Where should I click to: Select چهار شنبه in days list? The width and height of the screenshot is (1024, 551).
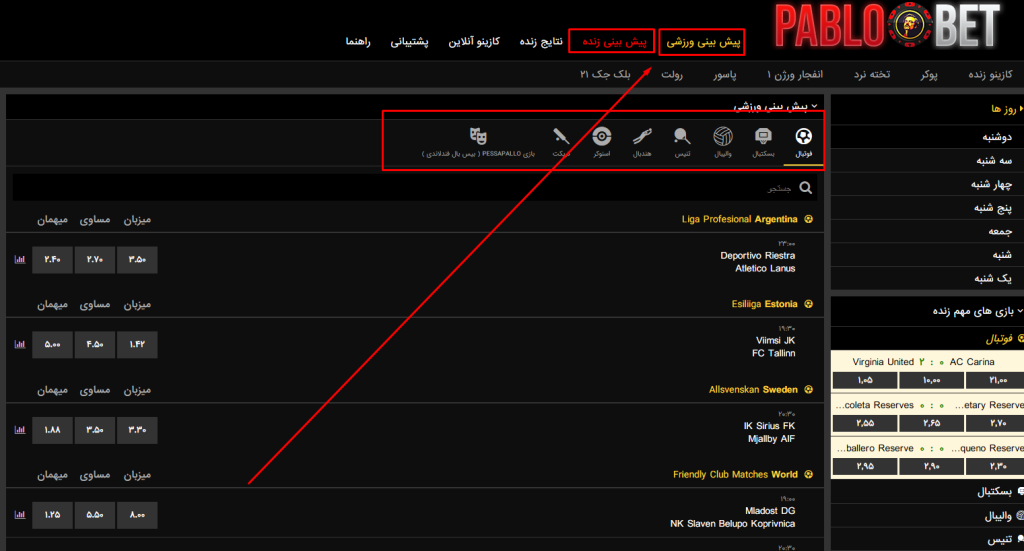coord(927,185)
